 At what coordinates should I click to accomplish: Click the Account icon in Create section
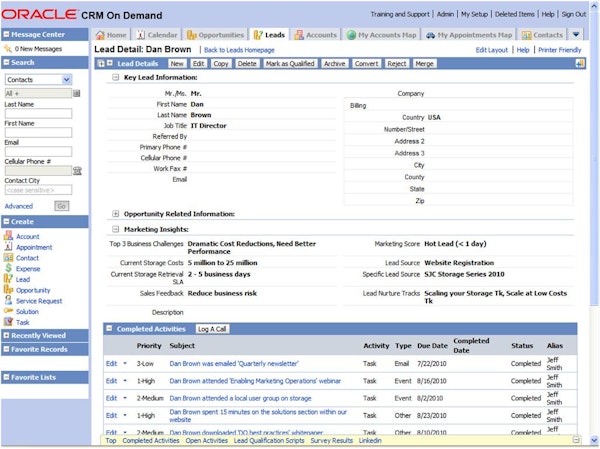pos(8,236)
